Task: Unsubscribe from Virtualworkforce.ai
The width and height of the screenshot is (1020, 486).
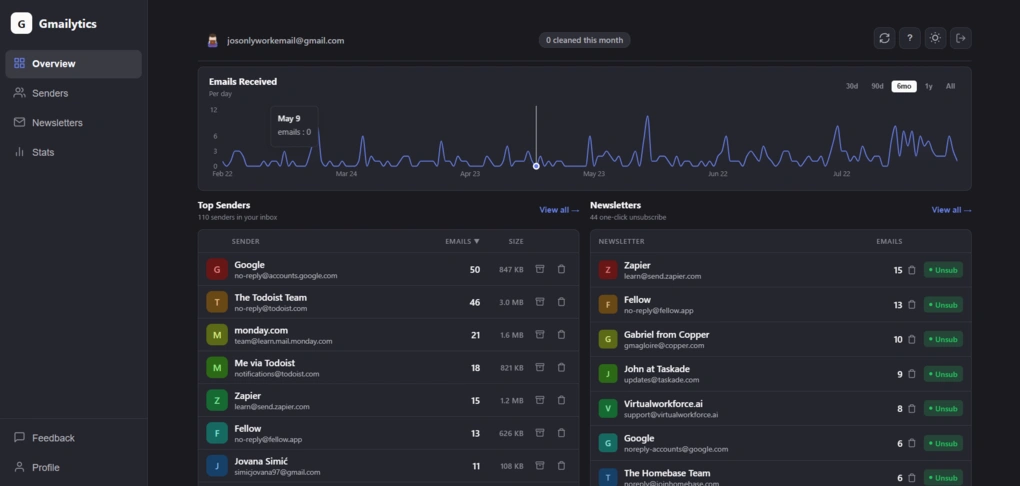Action: click(x=943, y=409)
